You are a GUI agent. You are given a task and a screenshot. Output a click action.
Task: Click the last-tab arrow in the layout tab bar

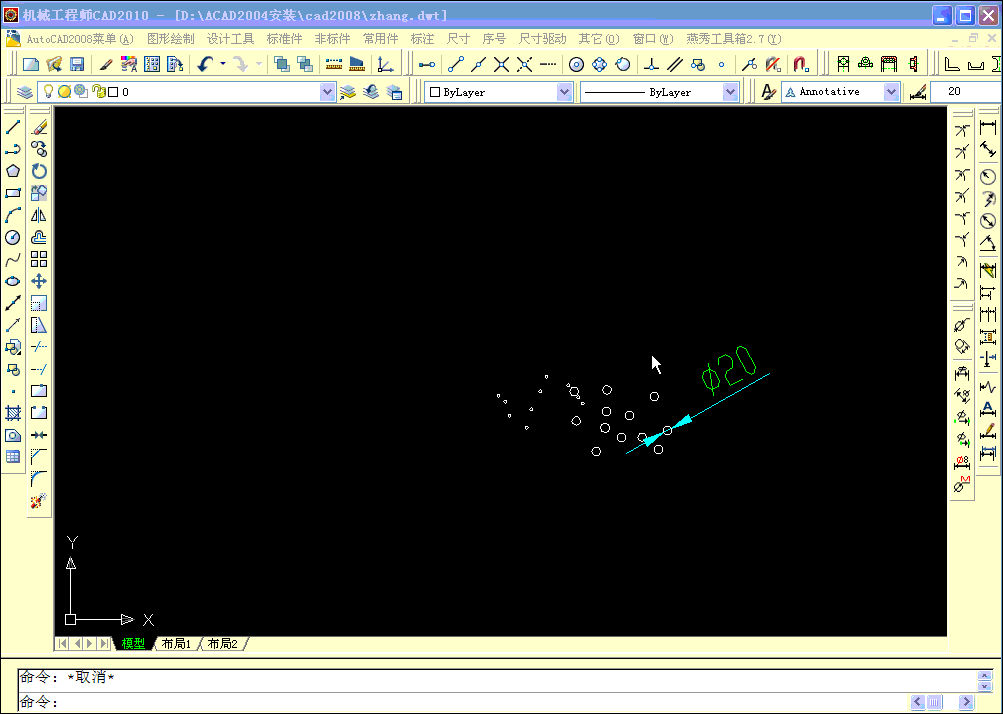click(104, 644)
